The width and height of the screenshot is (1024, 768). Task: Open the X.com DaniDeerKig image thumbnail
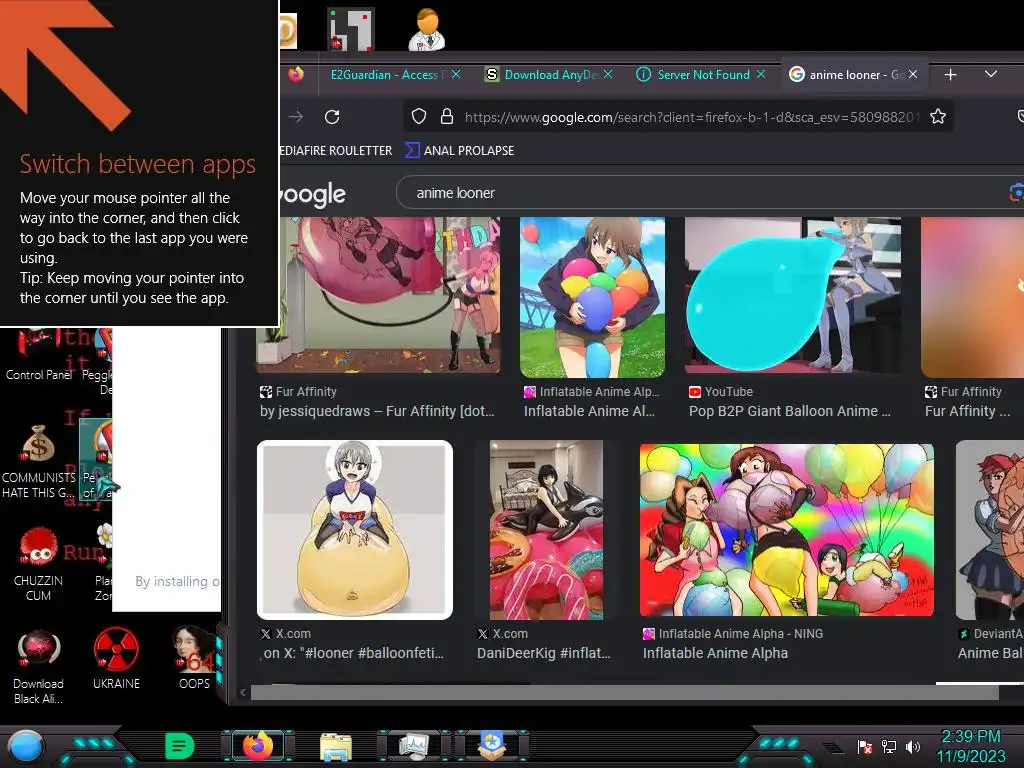(546, 530)
